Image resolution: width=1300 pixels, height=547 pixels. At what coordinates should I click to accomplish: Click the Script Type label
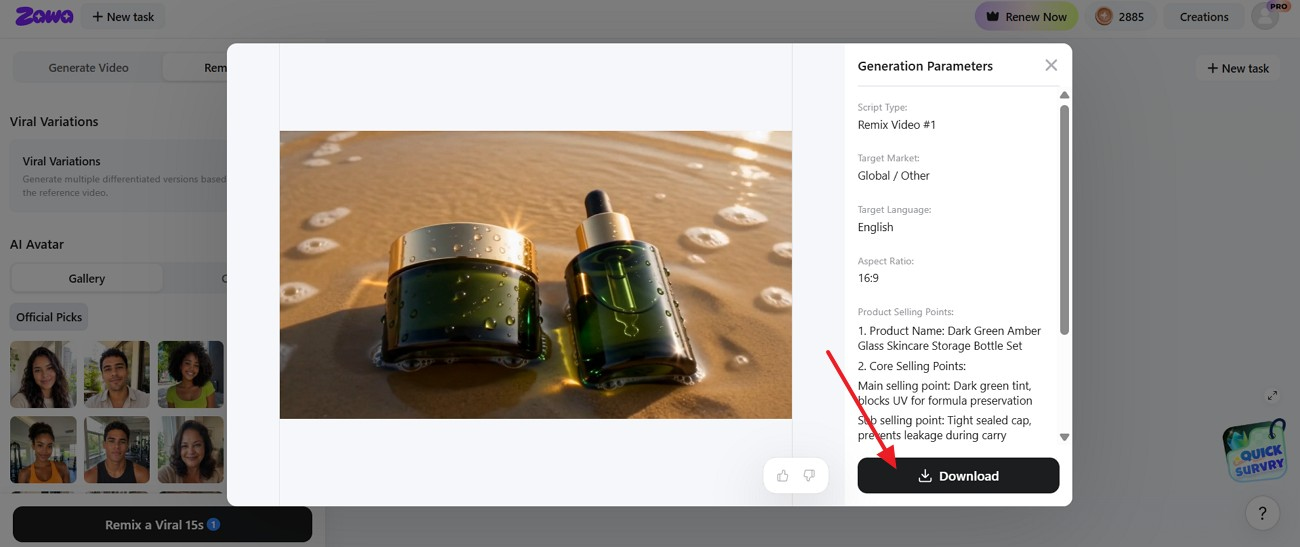pyautogui.click(x=882, y=107)
